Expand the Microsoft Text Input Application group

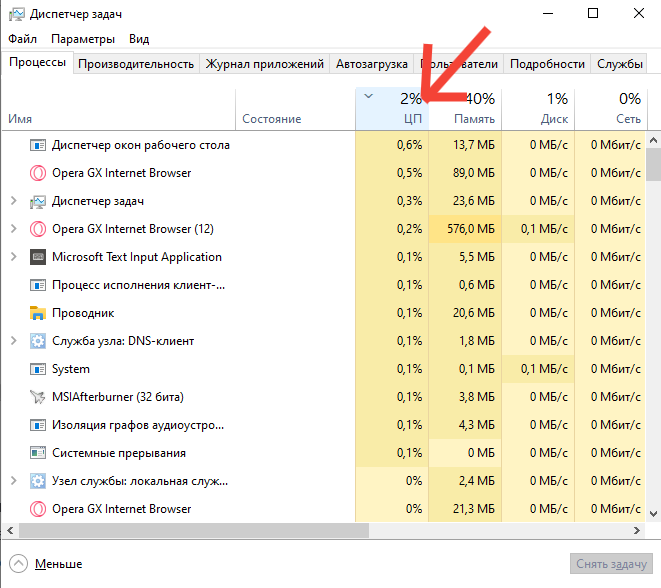click(13, 257)
